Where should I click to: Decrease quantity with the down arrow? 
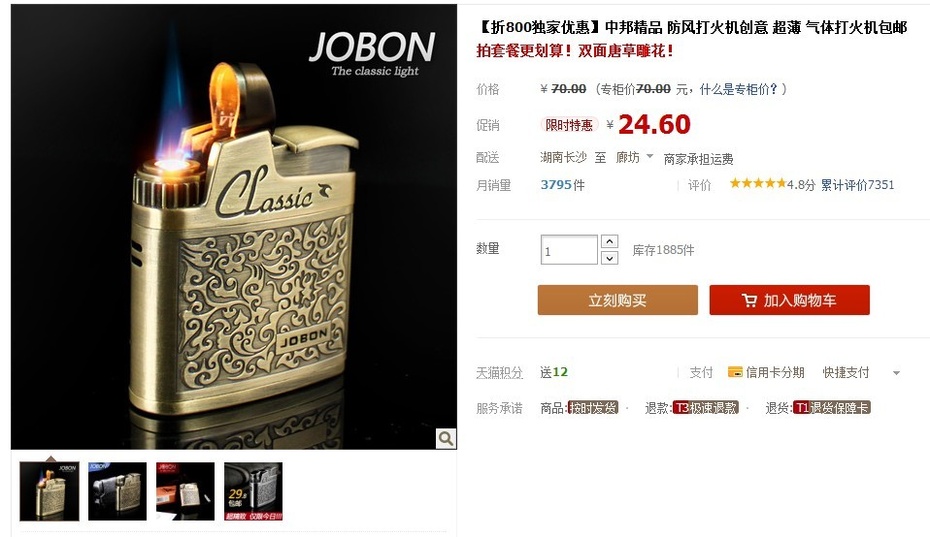pos(610,258)
